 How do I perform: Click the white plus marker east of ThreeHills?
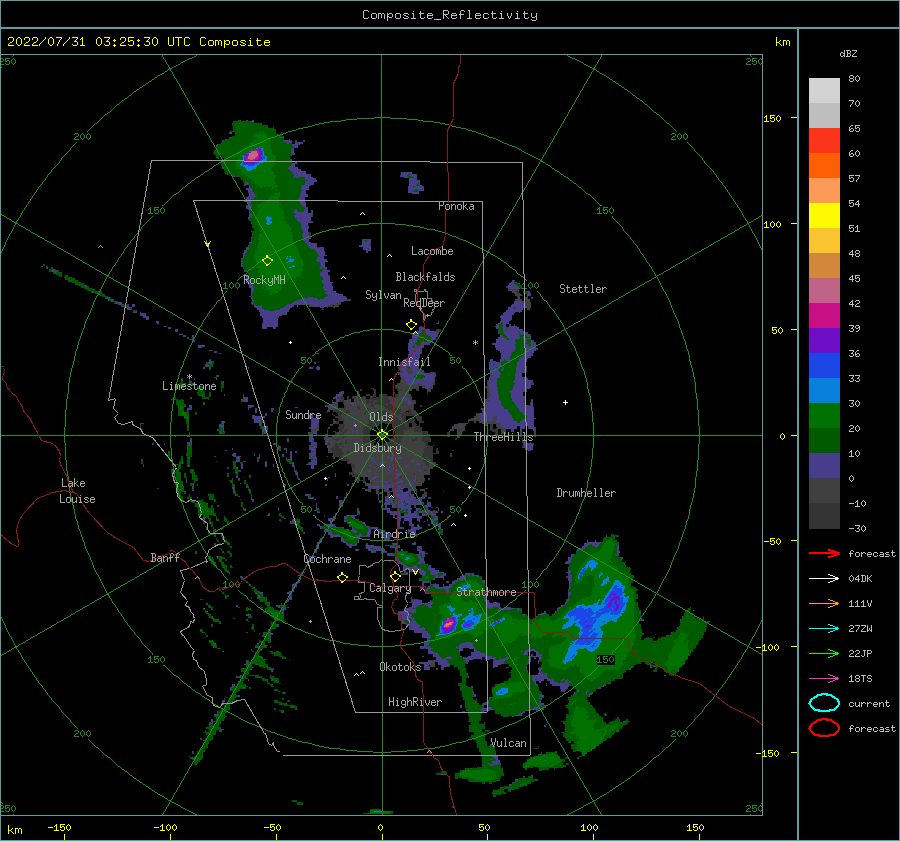click(x=565, y=402)
